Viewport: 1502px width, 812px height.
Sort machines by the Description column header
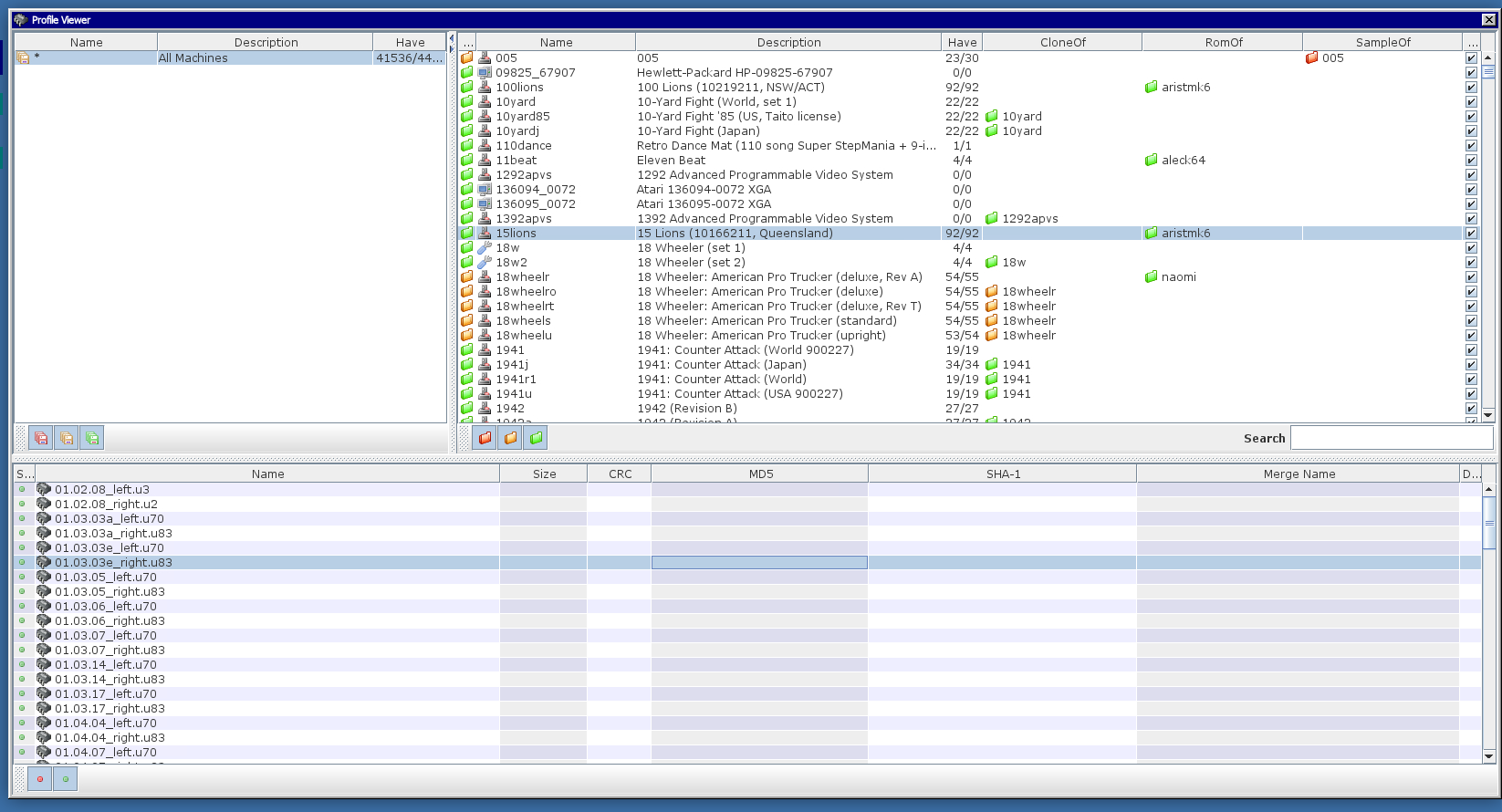788,42
